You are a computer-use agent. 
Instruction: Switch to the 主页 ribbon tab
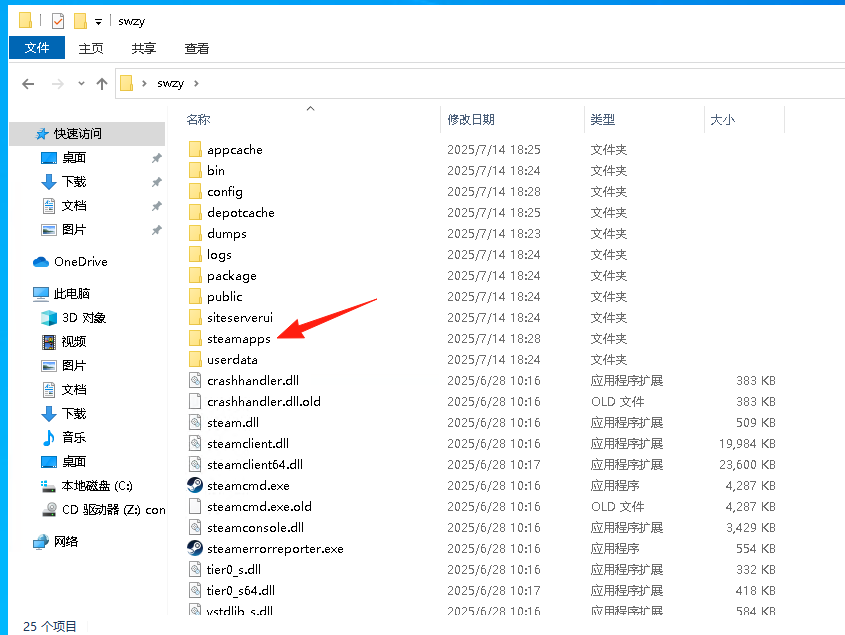point(91,49)
